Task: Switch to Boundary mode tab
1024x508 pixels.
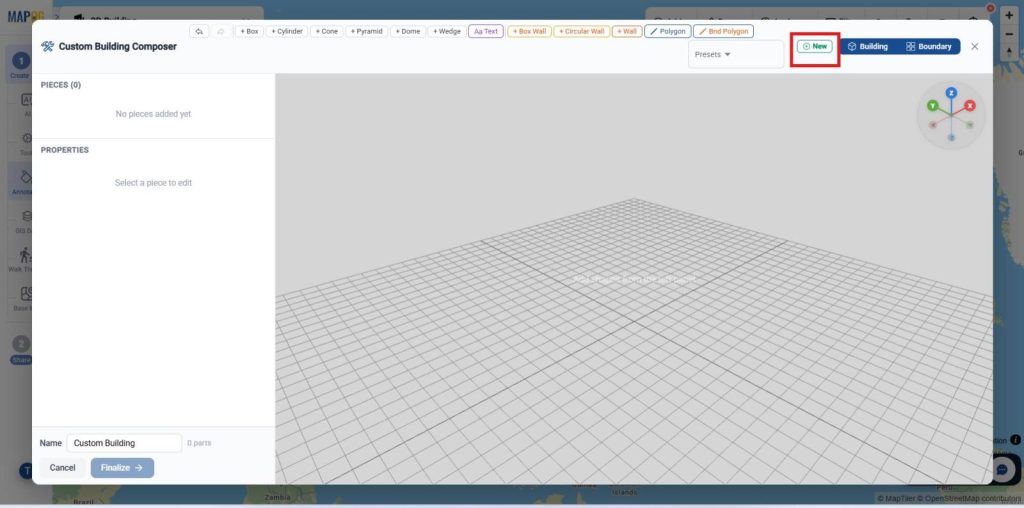Action: [928, 46]
